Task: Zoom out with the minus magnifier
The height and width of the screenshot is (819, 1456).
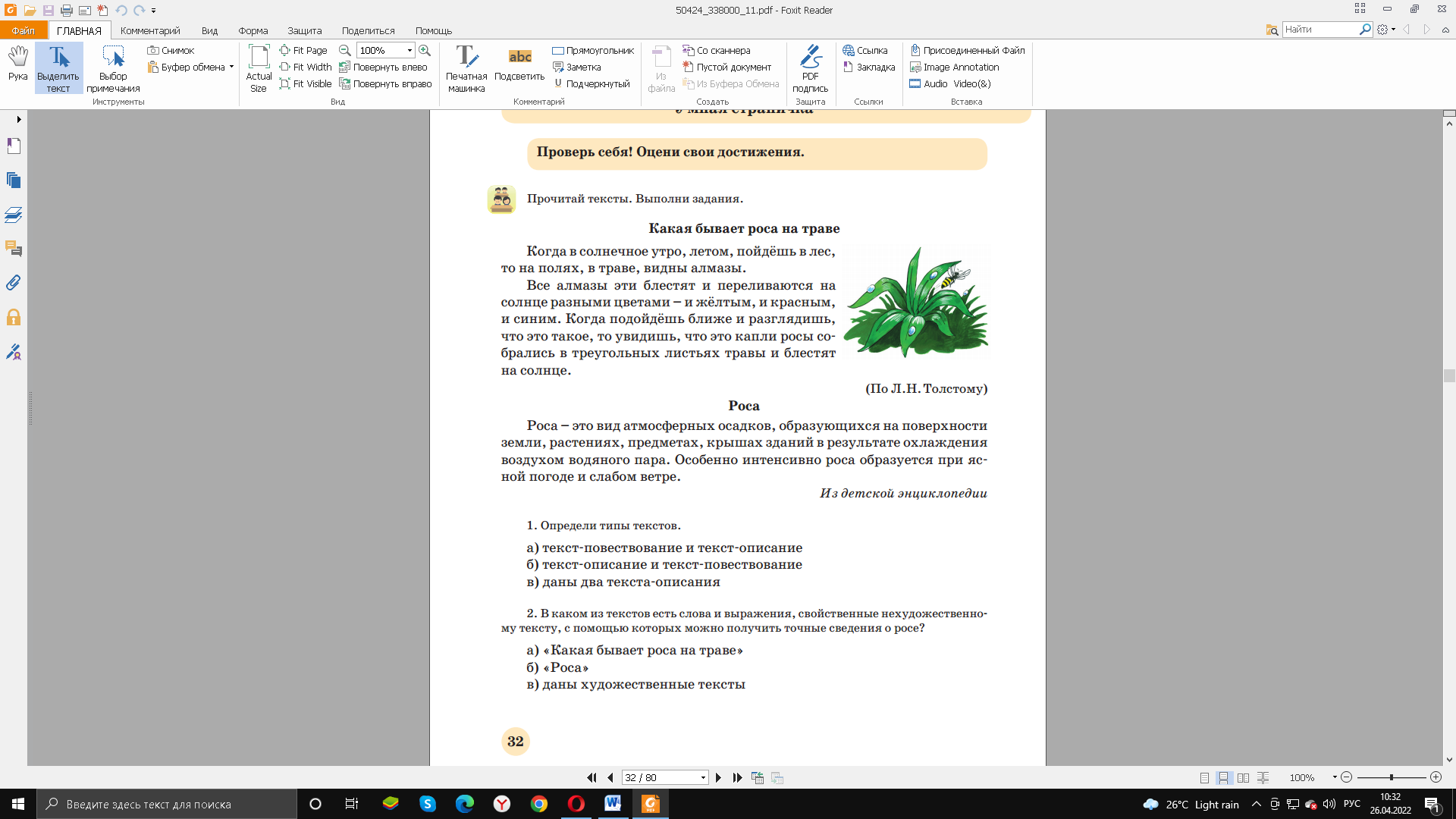Action: click(344, 50)
